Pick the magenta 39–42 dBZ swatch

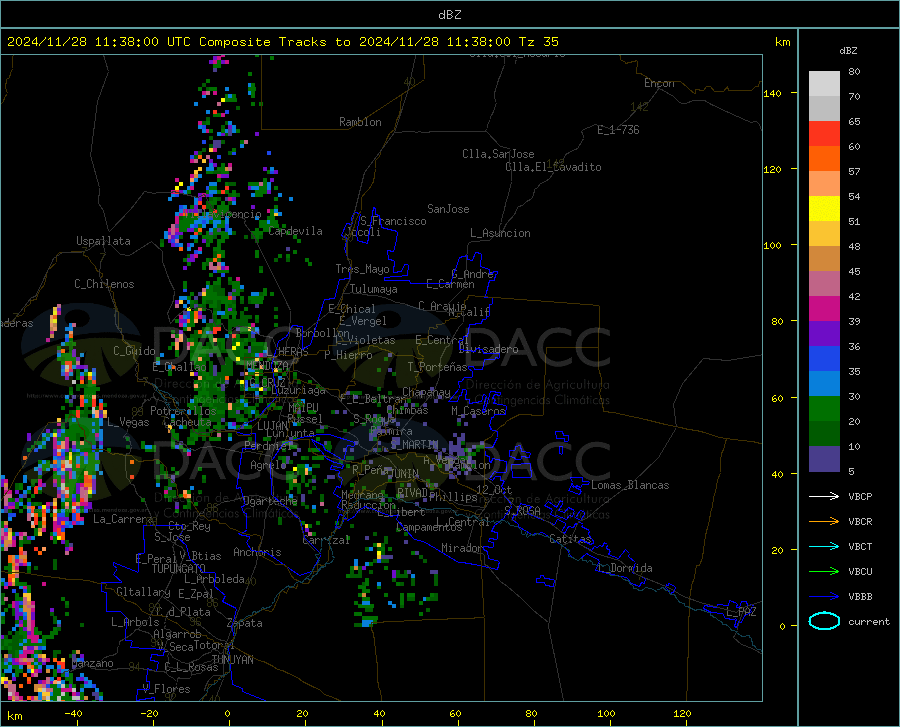pos(824,309)
